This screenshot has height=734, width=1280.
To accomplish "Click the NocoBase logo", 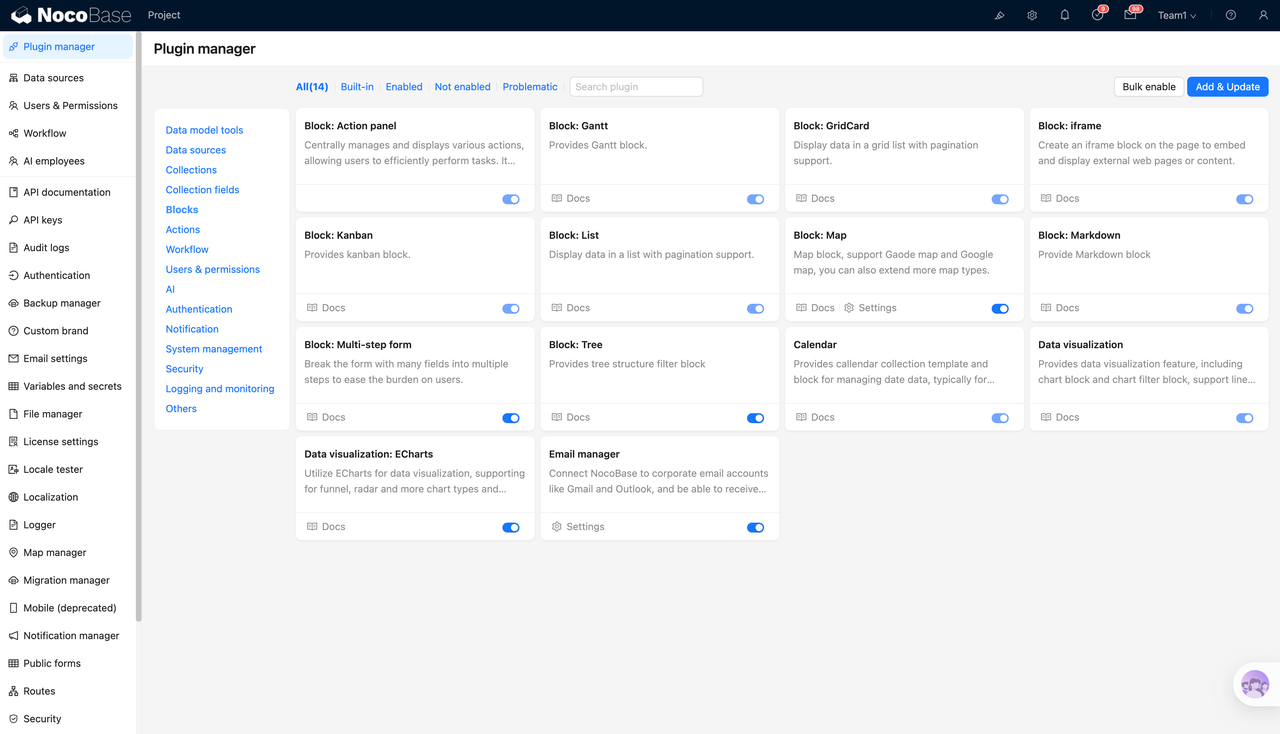I will coord(69,15).
